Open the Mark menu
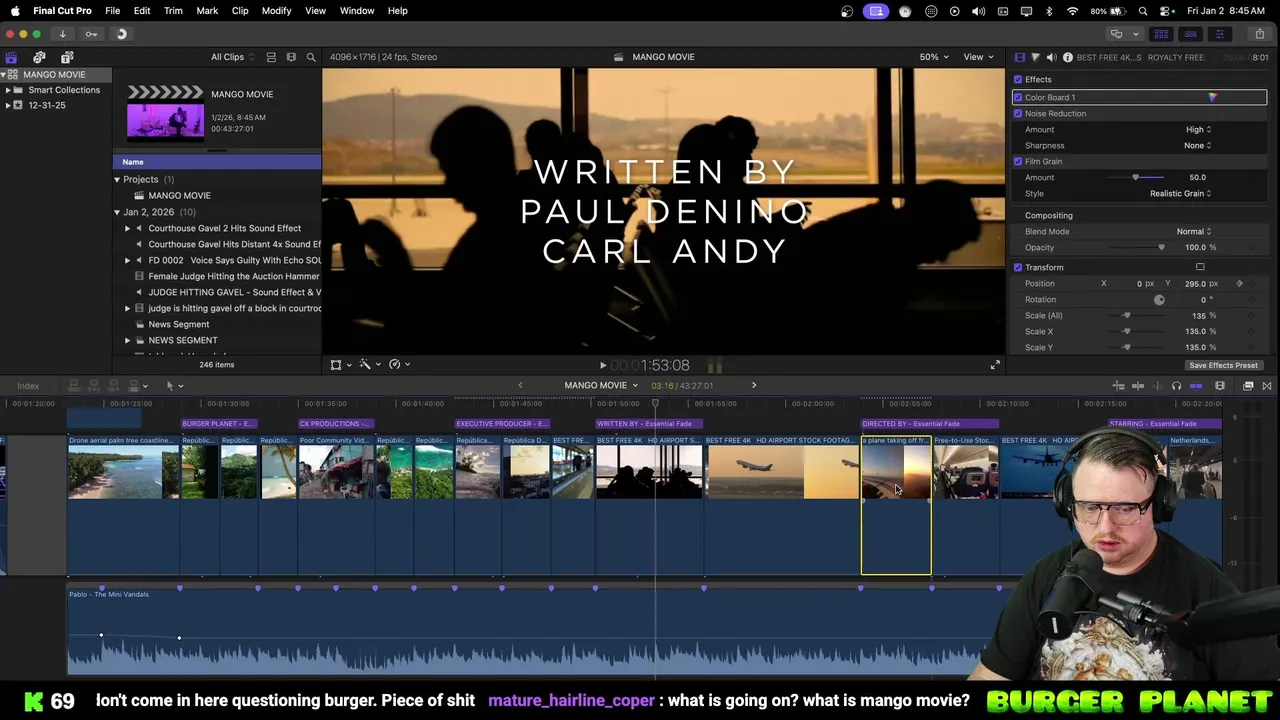The image size is (1280, 720). pos(207,11)
